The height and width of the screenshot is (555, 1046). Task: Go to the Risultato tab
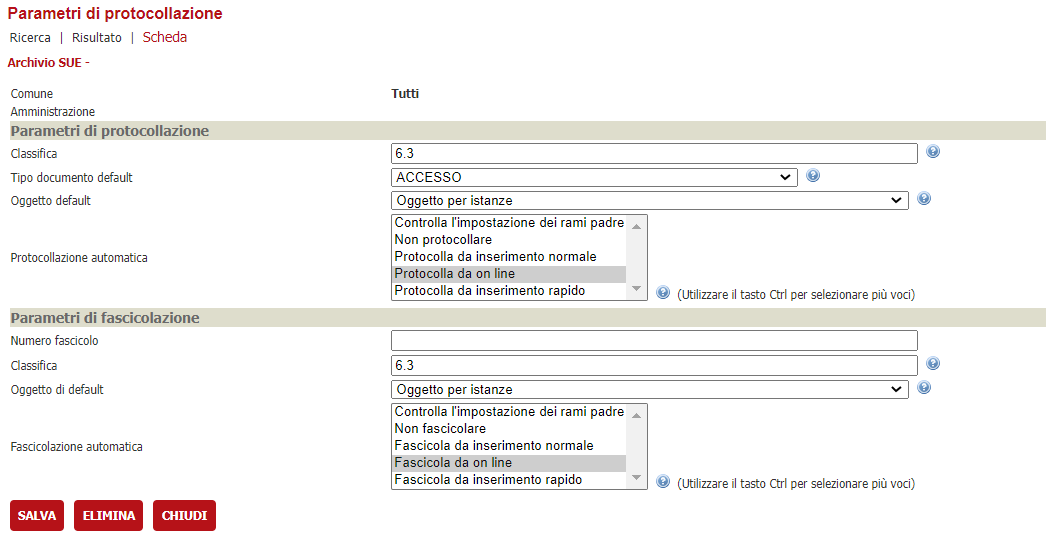point(97,38)
